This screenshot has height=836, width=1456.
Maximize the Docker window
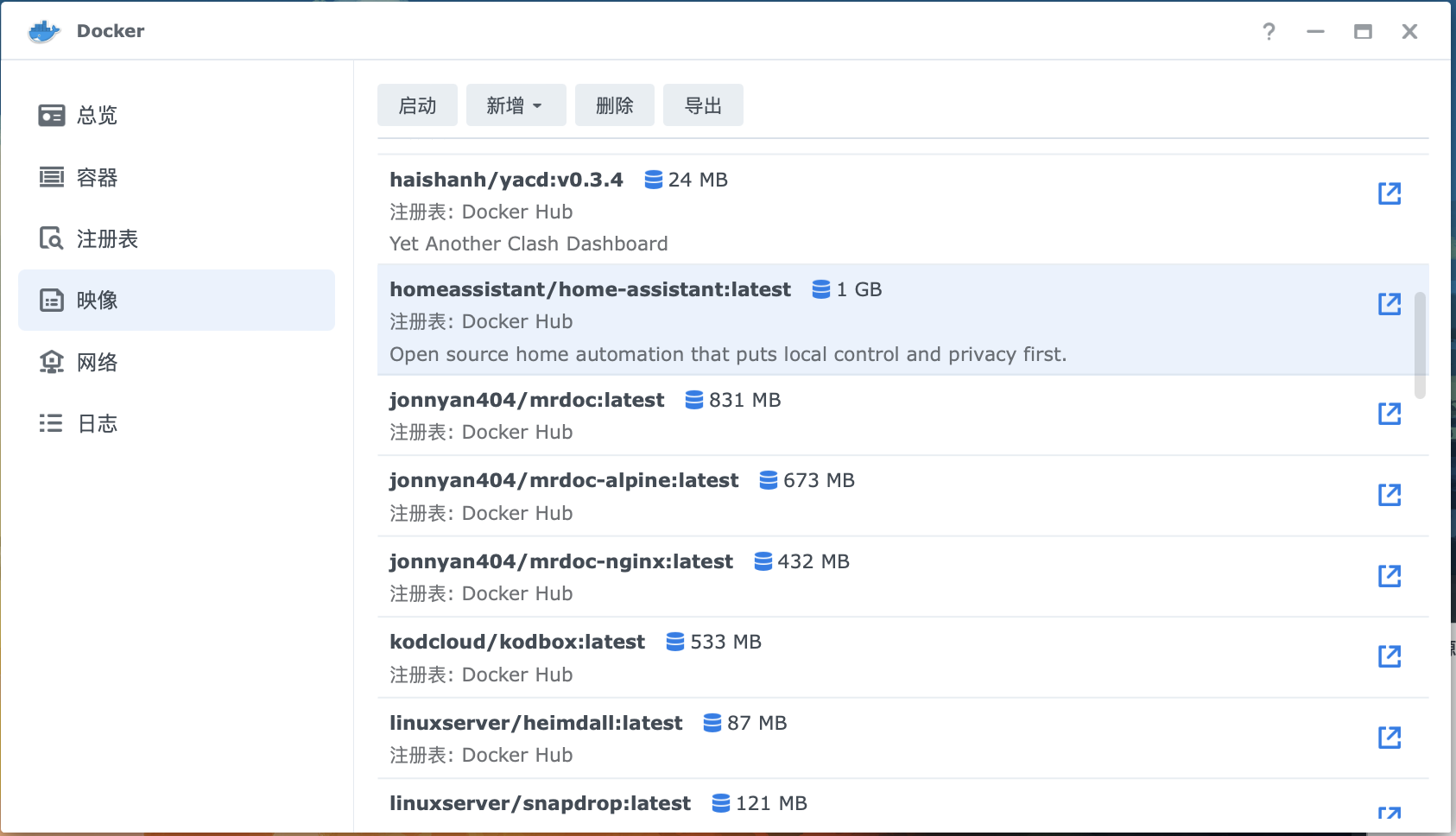coord(1363,32)
